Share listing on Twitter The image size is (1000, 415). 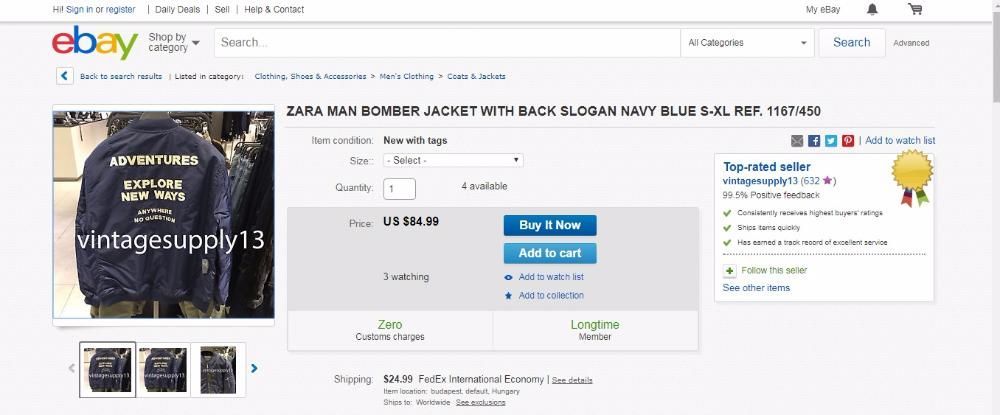click(831, 141)
